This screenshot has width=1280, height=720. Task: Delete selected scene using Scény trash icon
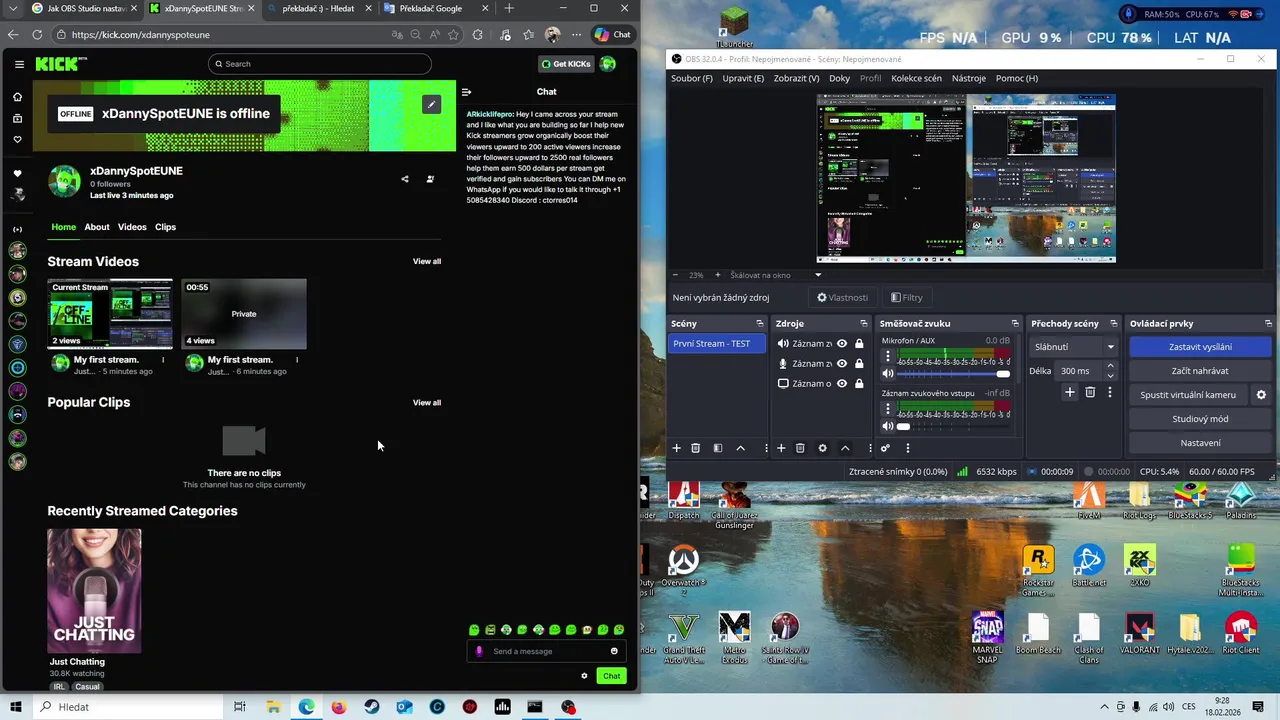tap(696, 448)
